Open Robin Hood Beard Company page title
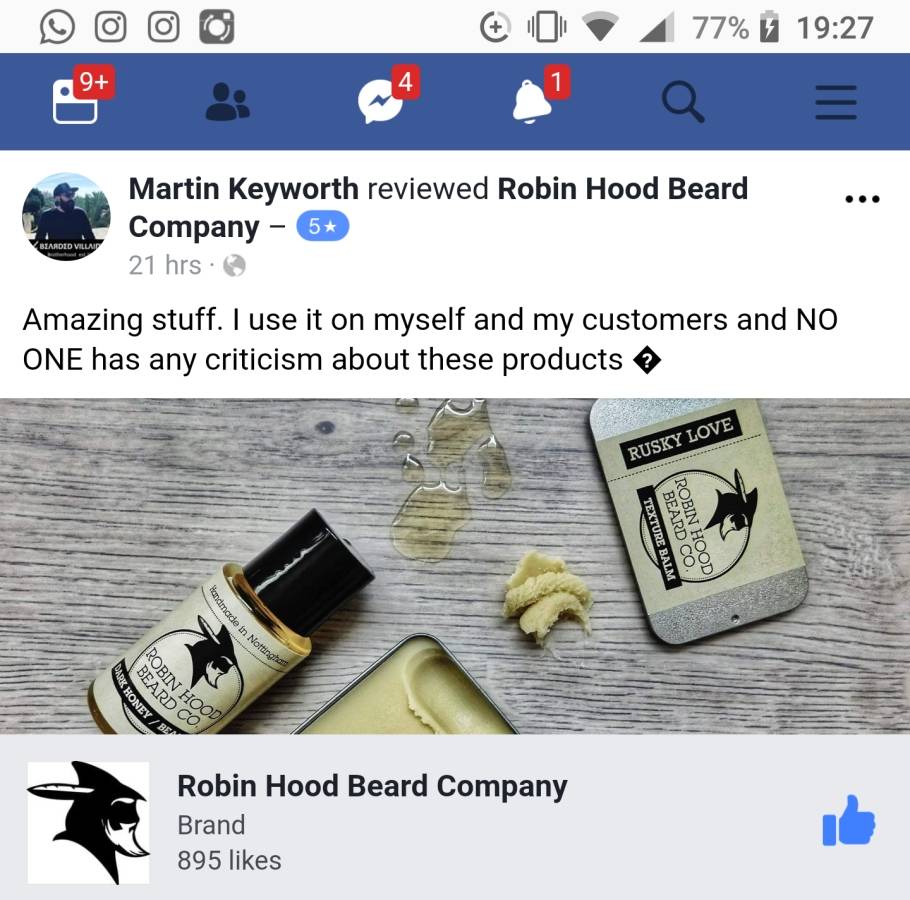 372,786
